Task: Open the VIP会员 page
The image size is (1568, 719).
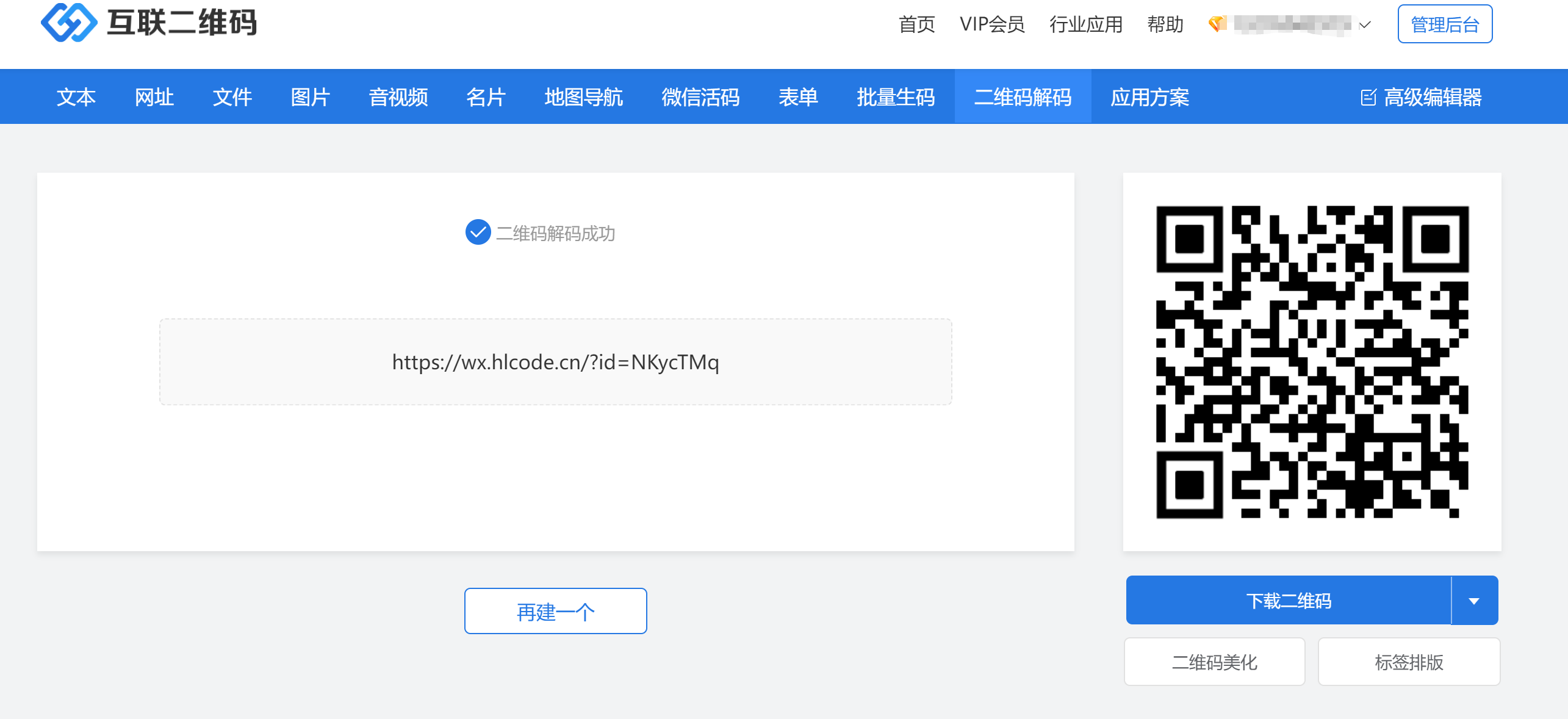Action: [x=993, y=24]
